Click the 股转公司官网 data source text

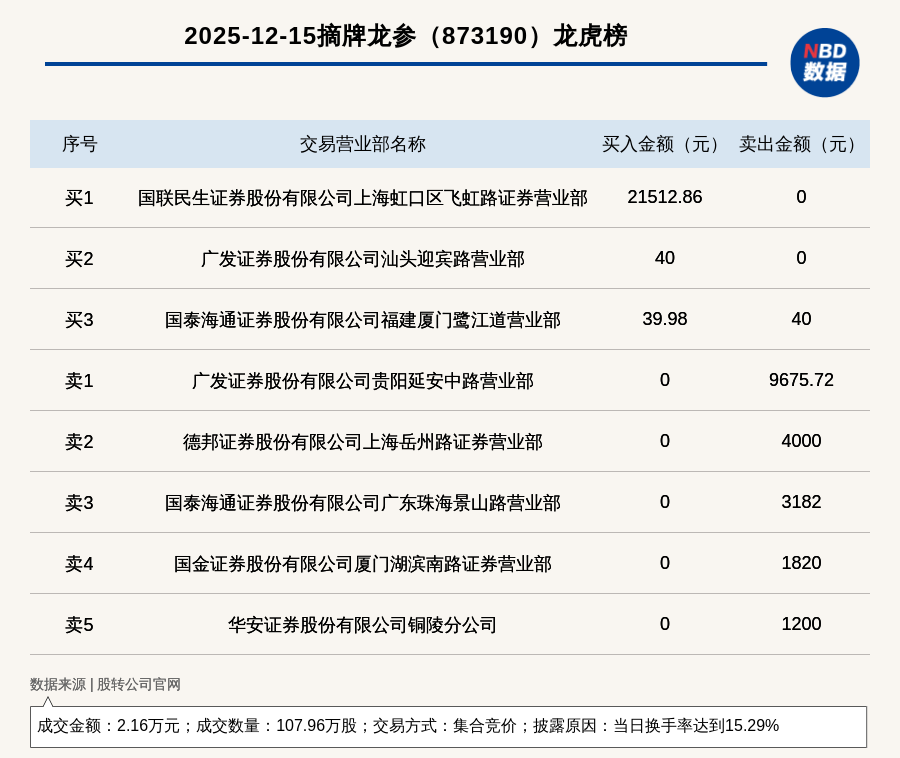139,685
